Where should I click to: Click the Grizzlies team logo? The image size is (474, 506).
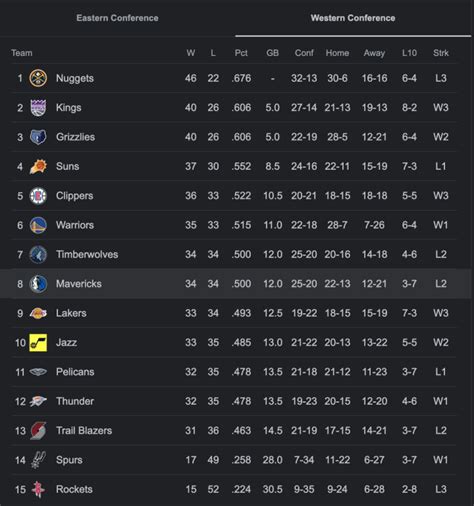[38, 137]
